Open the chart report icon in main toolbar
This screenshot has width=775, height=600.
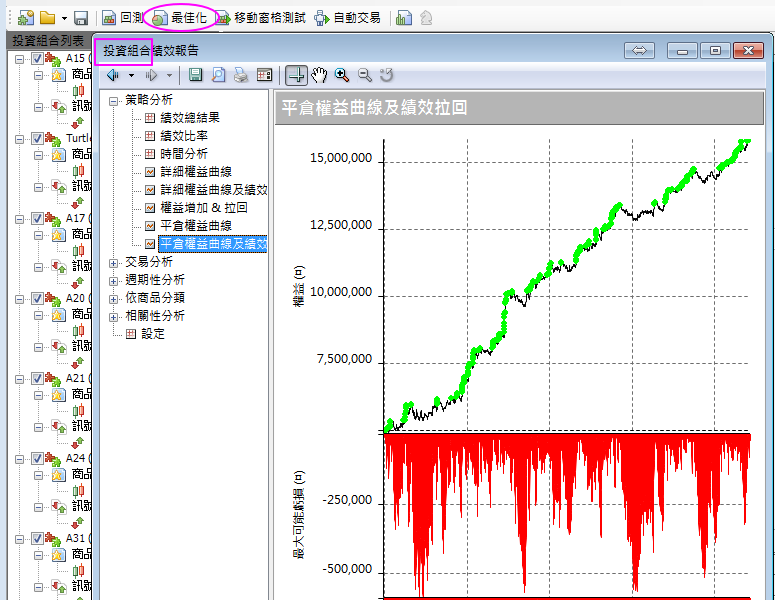point(403,18)
